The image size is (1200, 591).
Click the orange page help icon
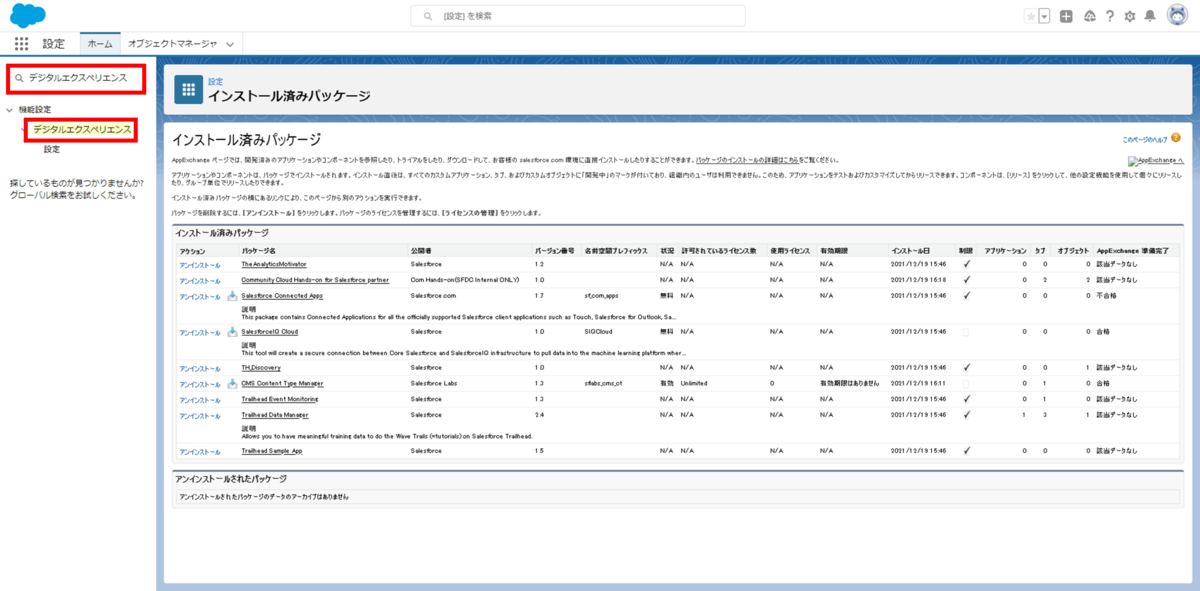pos(1176,138)
